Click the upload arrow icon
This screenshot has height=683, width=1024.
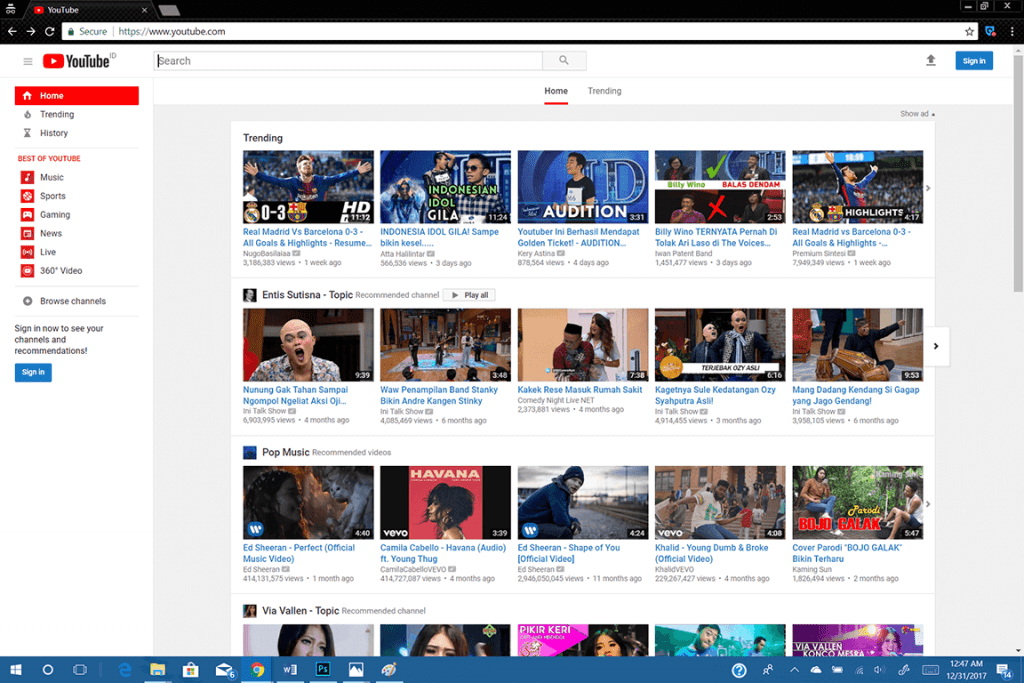(x=931, y=61)
